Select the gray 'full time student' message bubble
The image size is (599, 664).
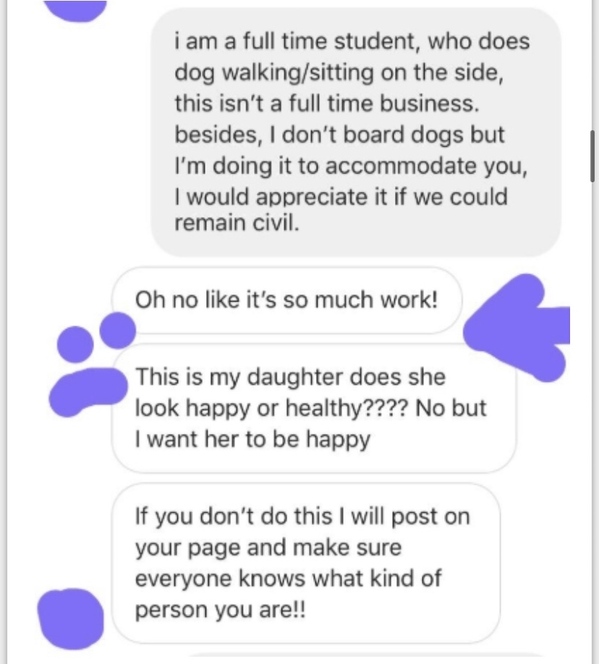tap(356, 132)
